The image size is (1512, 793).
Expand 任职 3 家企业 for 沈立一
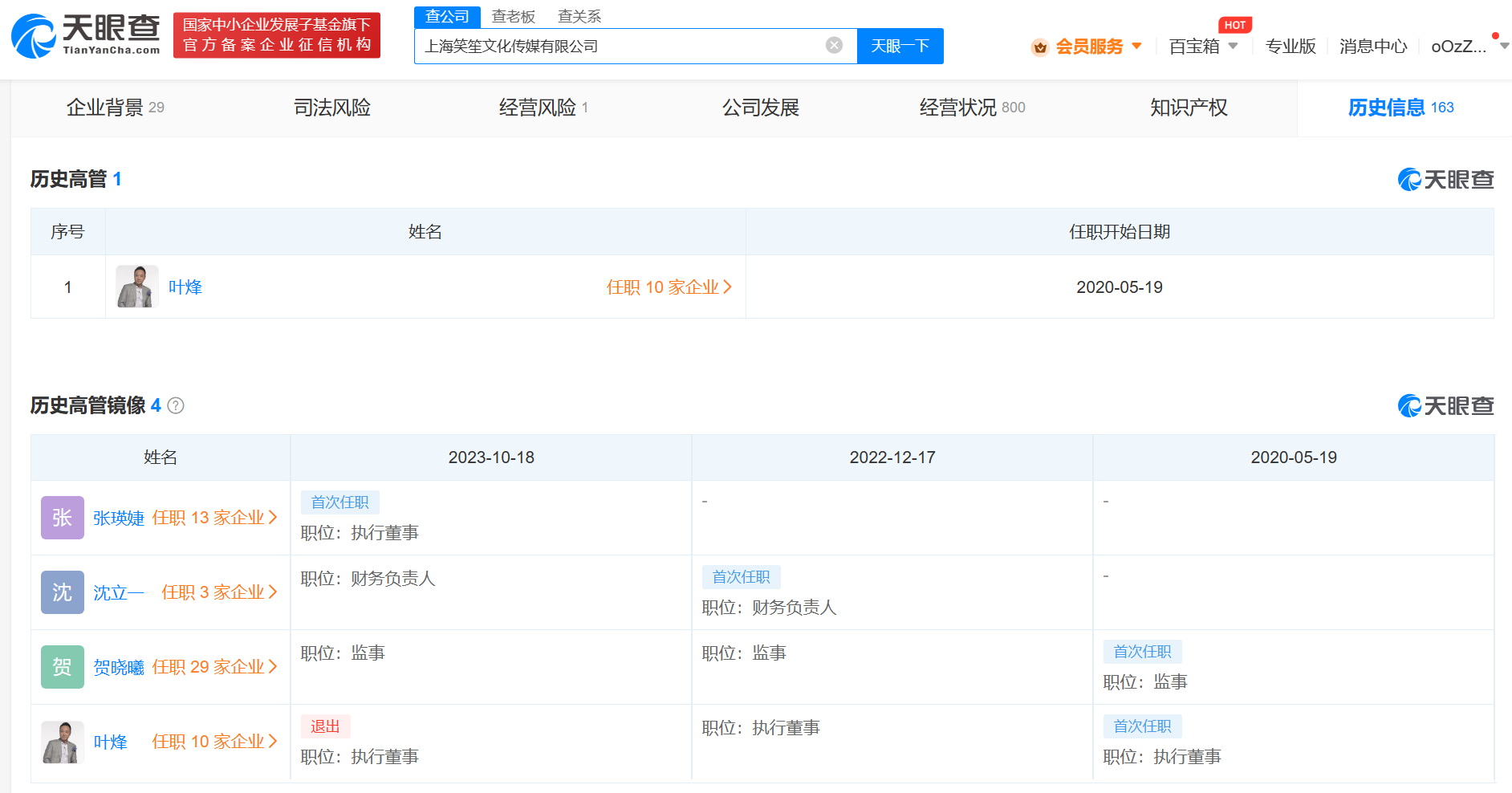point(219,592)
